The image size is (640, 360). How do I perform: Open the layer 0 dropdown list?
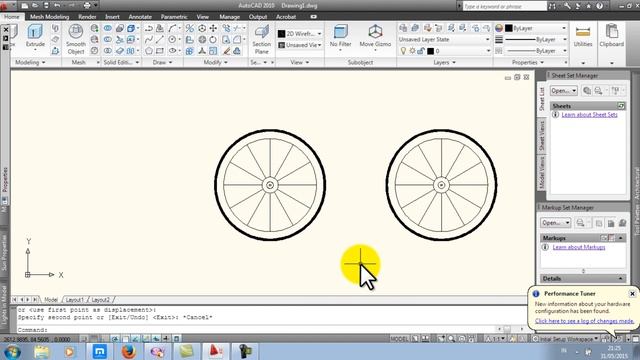point(488,51)
